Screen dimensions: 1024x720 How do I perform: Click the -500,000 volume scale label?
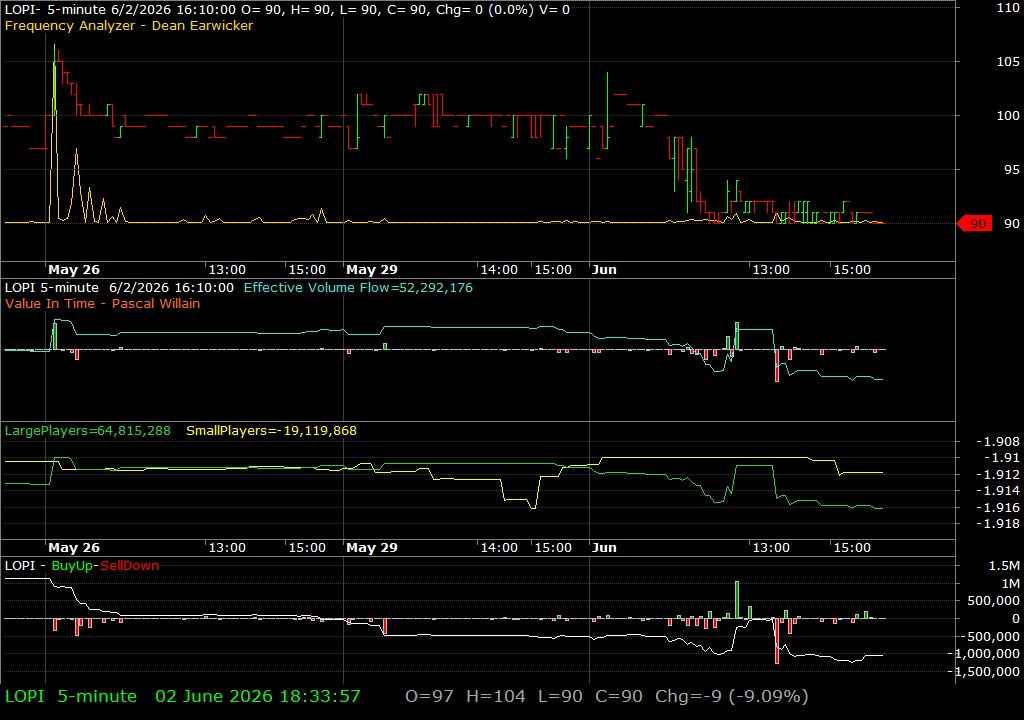990,636
